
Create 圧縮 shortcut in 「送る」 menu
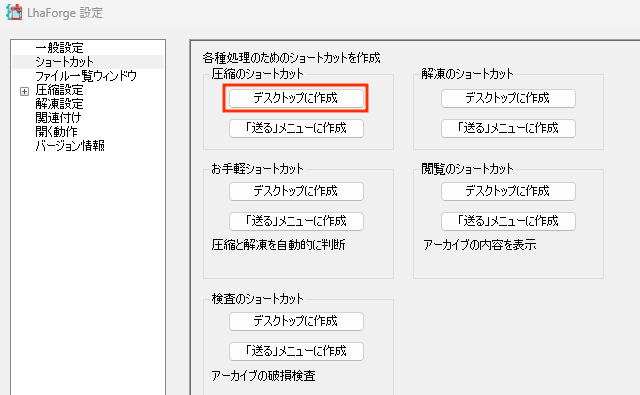pos(296,128)
